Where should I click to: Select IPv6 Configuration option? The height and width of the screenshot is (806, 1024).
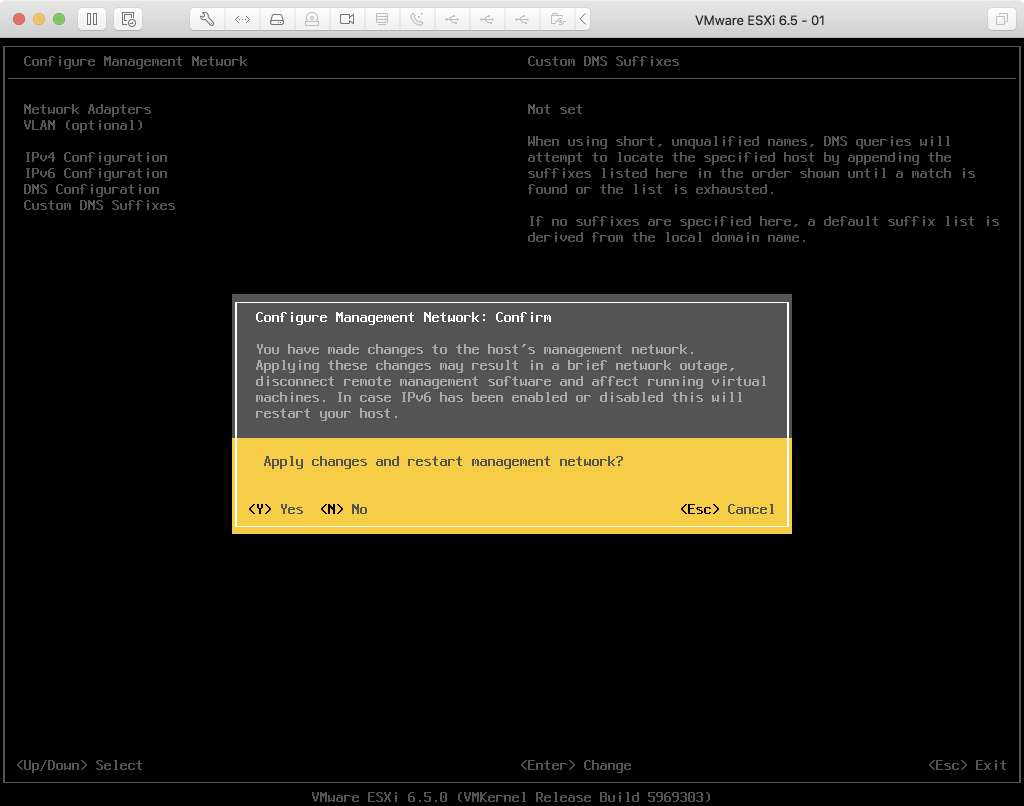(x=95, y=173)
